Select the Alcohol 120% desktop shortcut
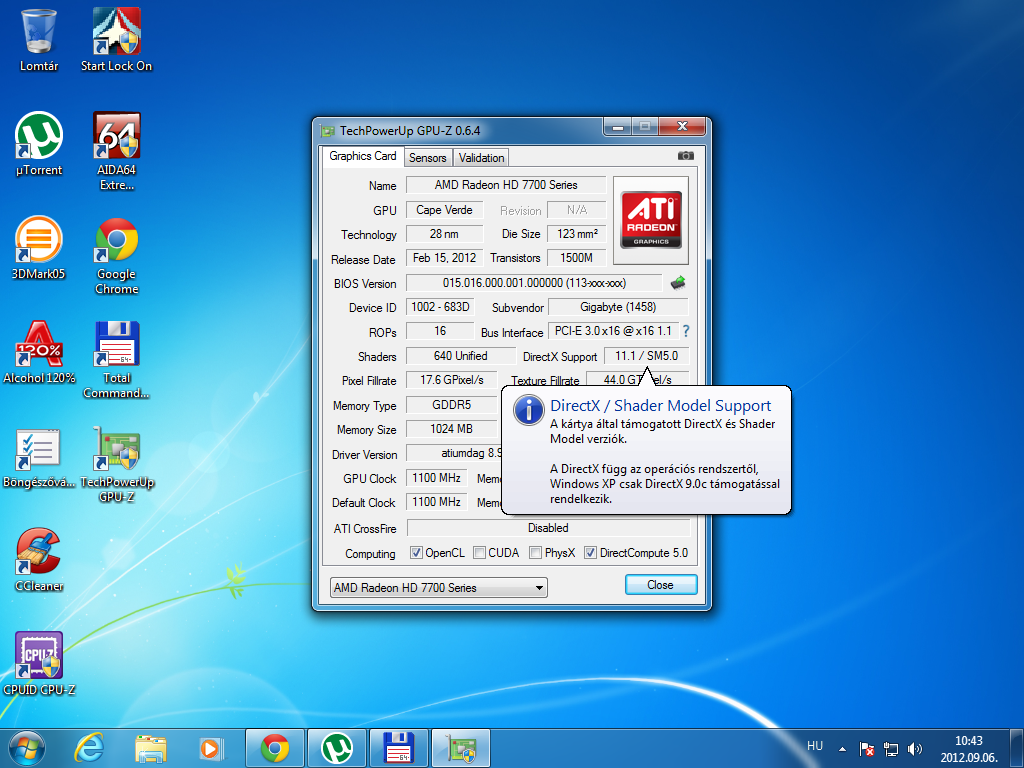Image resolution: width=1024 pixels, height=768 pixels. coord(39,352)
